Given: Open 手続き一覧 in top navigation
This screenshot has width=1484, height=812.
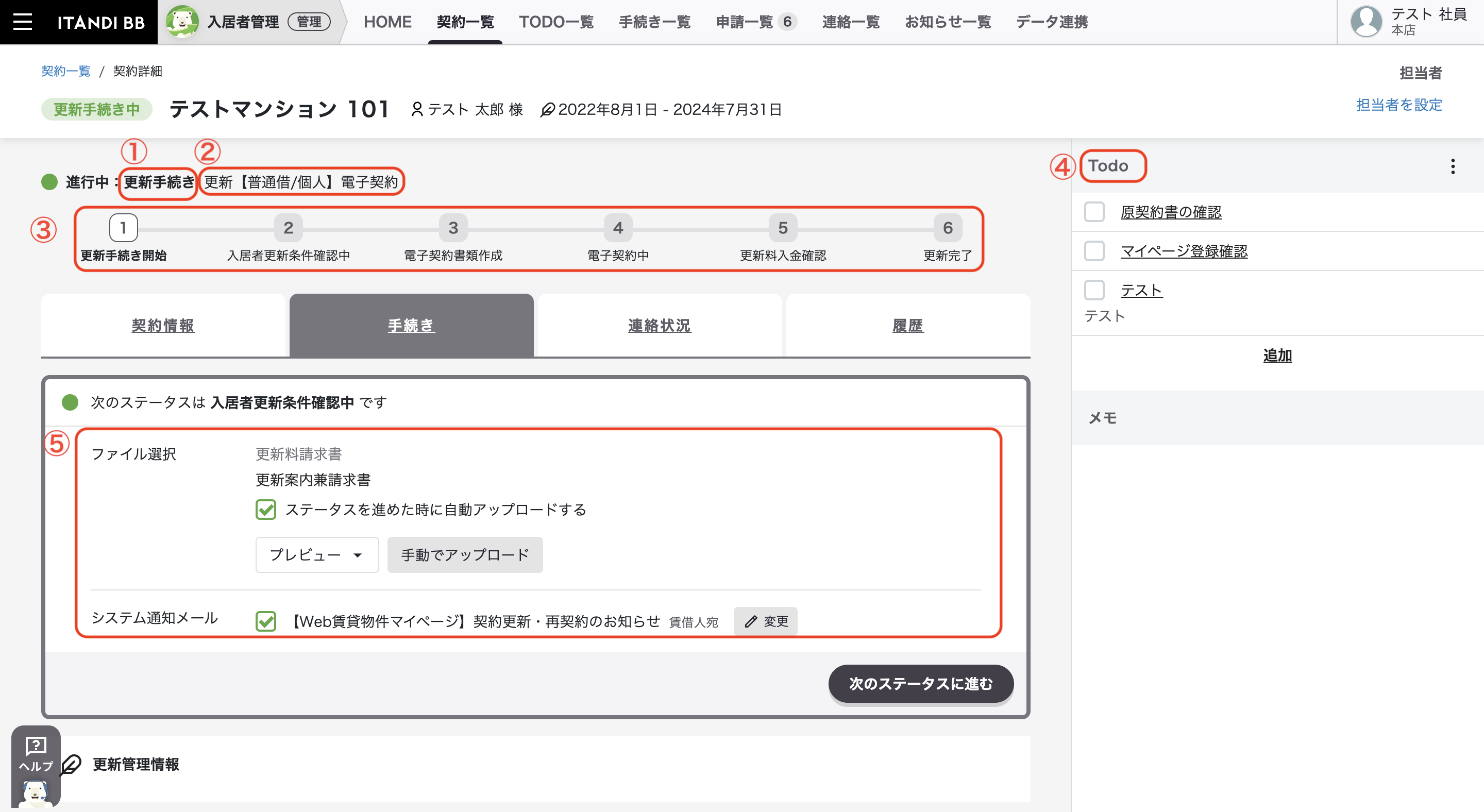Looking at the screenshot, I should 654,22.
